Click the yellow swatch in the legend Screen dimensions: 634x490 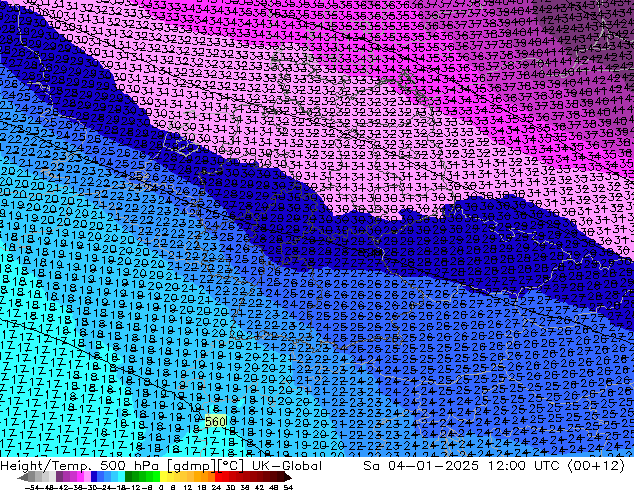[x=163, y=477]
